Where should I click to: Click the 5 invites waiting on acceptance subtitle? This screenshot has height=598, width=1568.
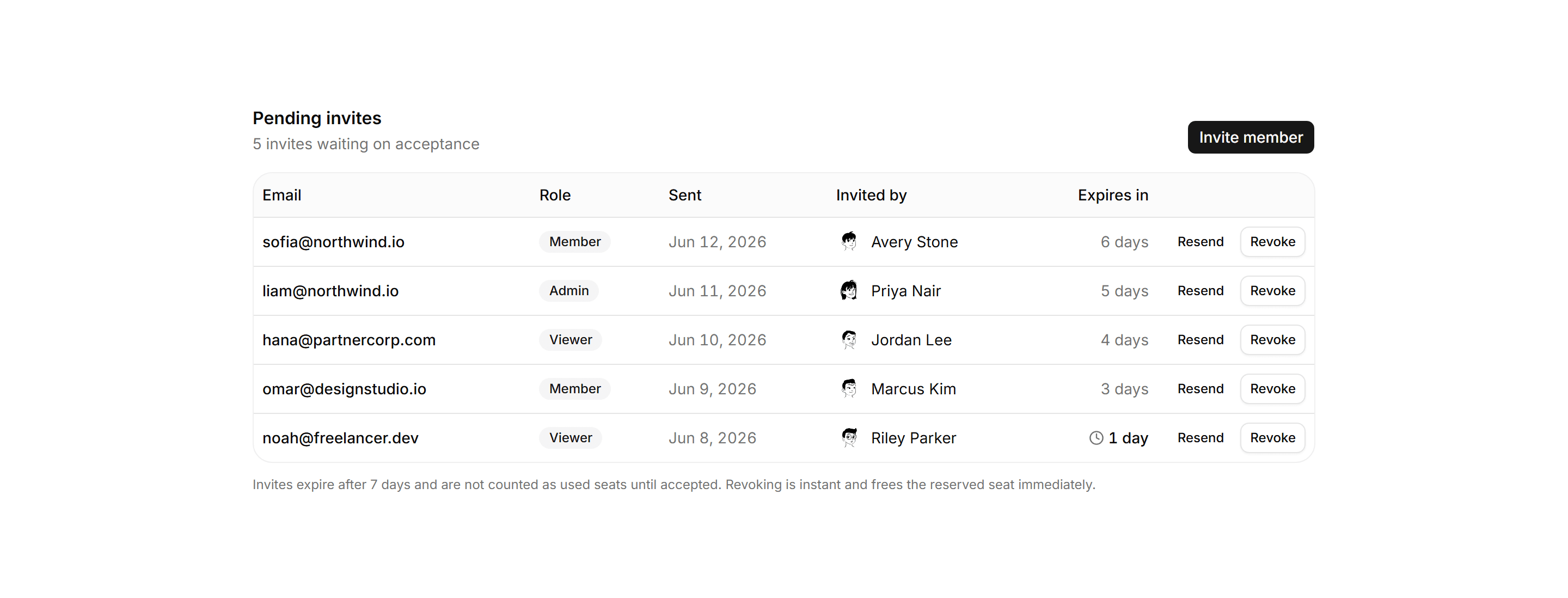click(x=366, y=144)
